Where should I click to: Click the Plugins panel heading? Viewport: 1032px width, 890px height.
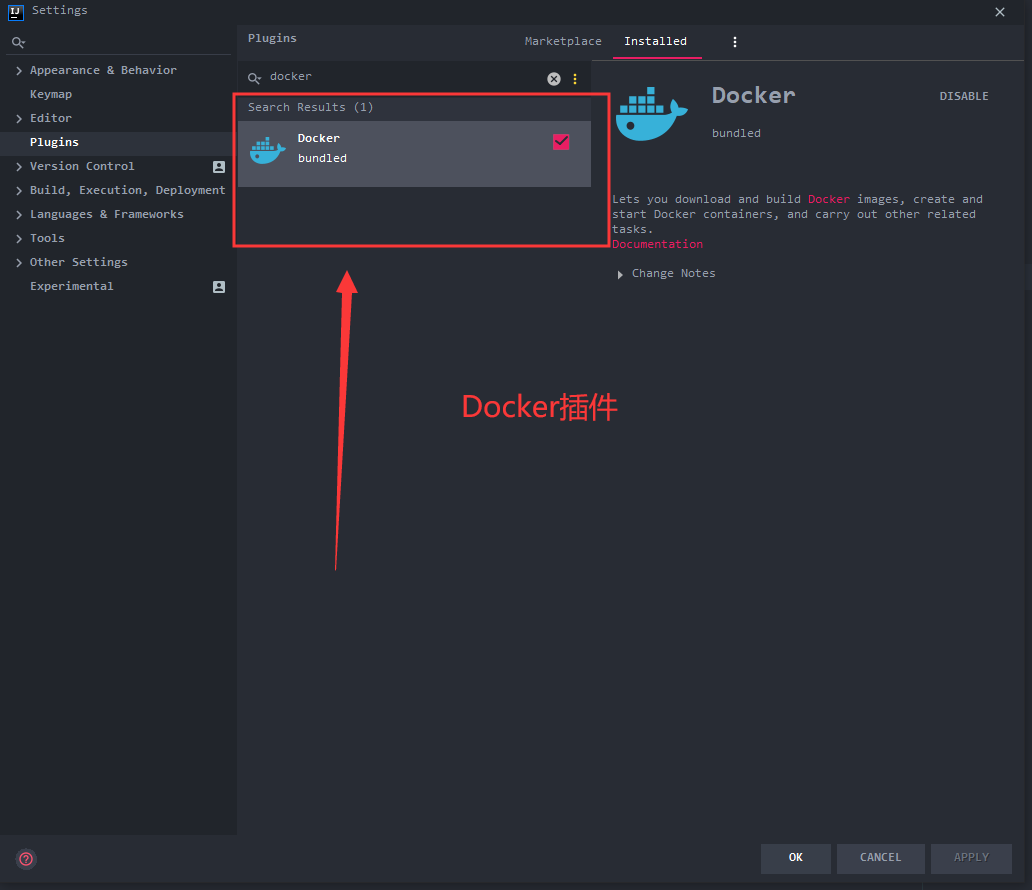(x=272, y=39)
